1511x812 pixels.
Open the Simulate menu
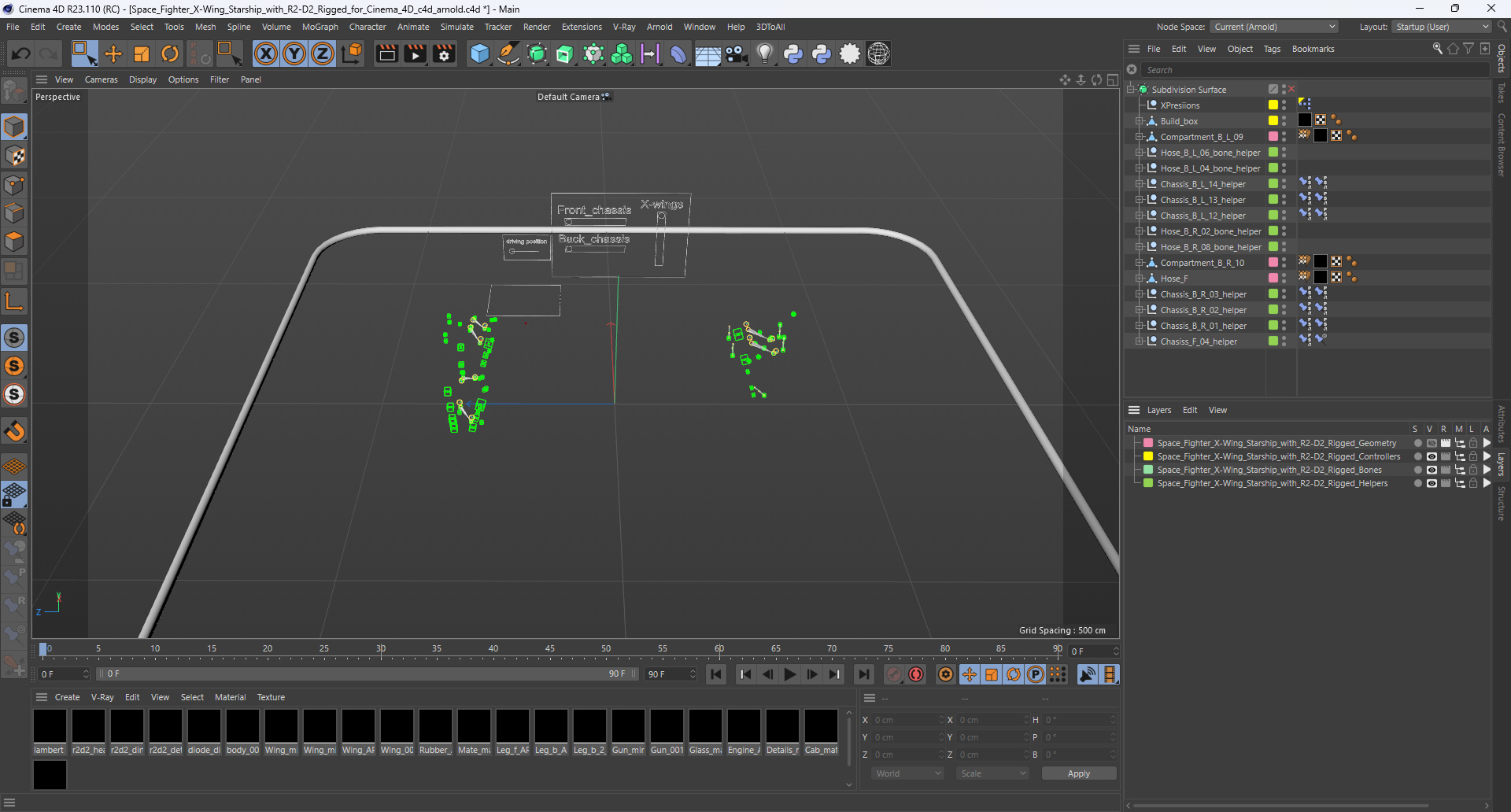(456, 27)
